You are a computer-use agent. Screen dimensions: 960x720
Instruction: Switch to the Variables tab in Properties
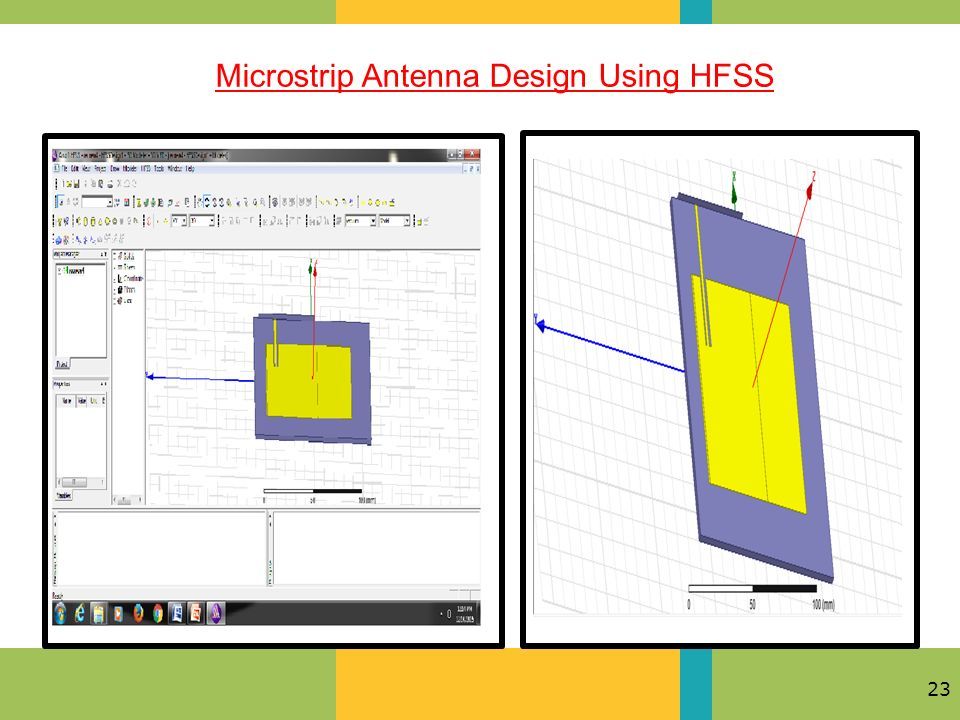[64, 495]
